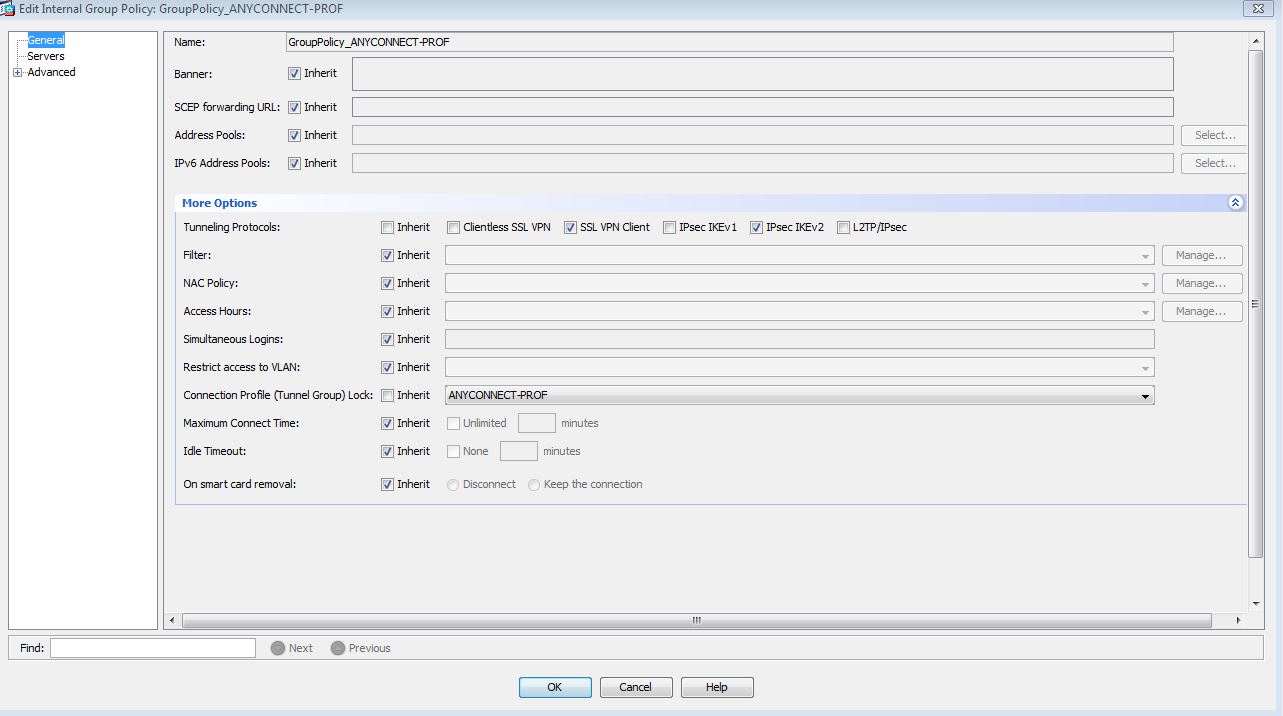The width and height of the screenshot is (1283, 716).
Task: Disable SSL VPN Client protocol
Action: click(570, 227)
